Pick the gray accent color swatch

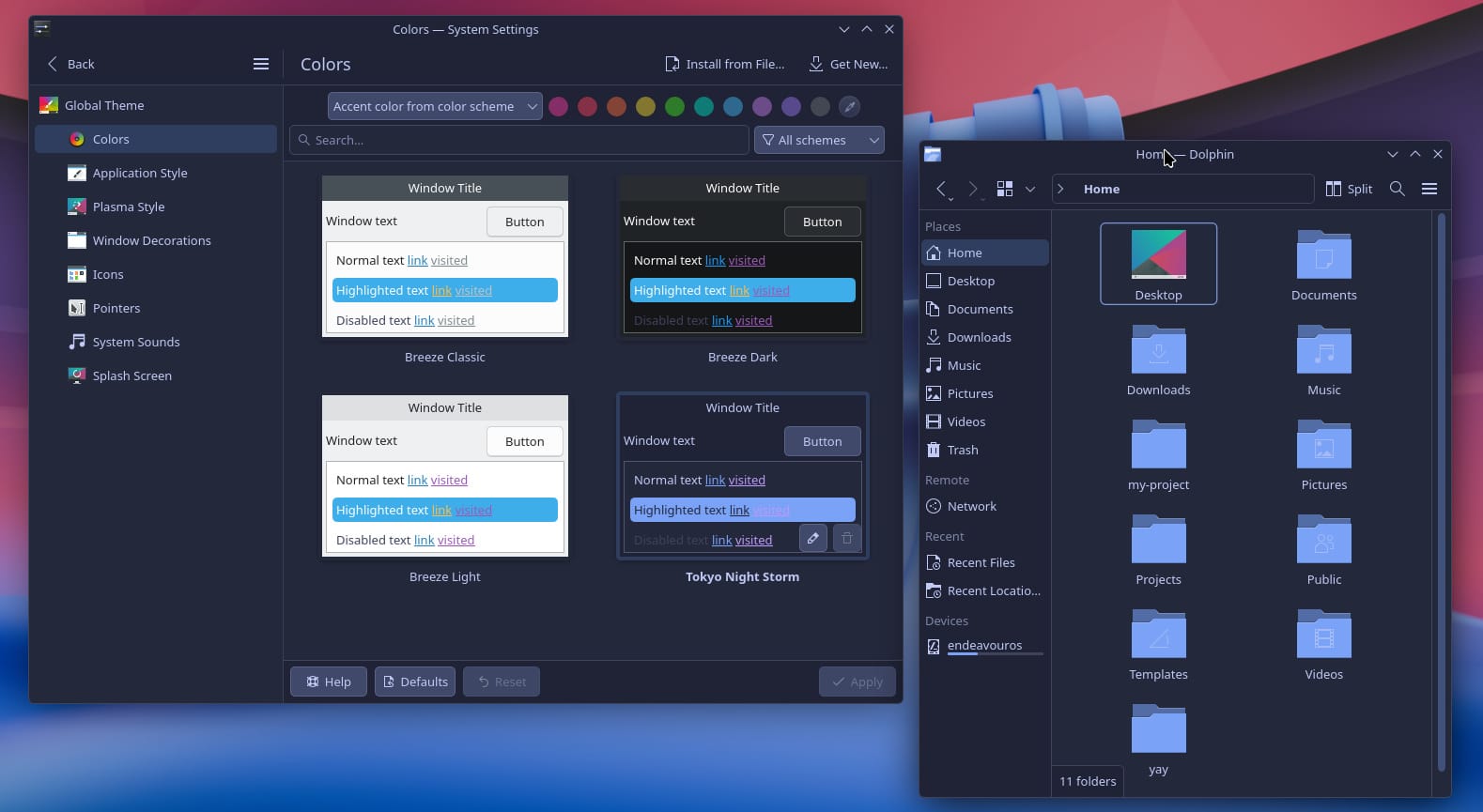point(820,106)
